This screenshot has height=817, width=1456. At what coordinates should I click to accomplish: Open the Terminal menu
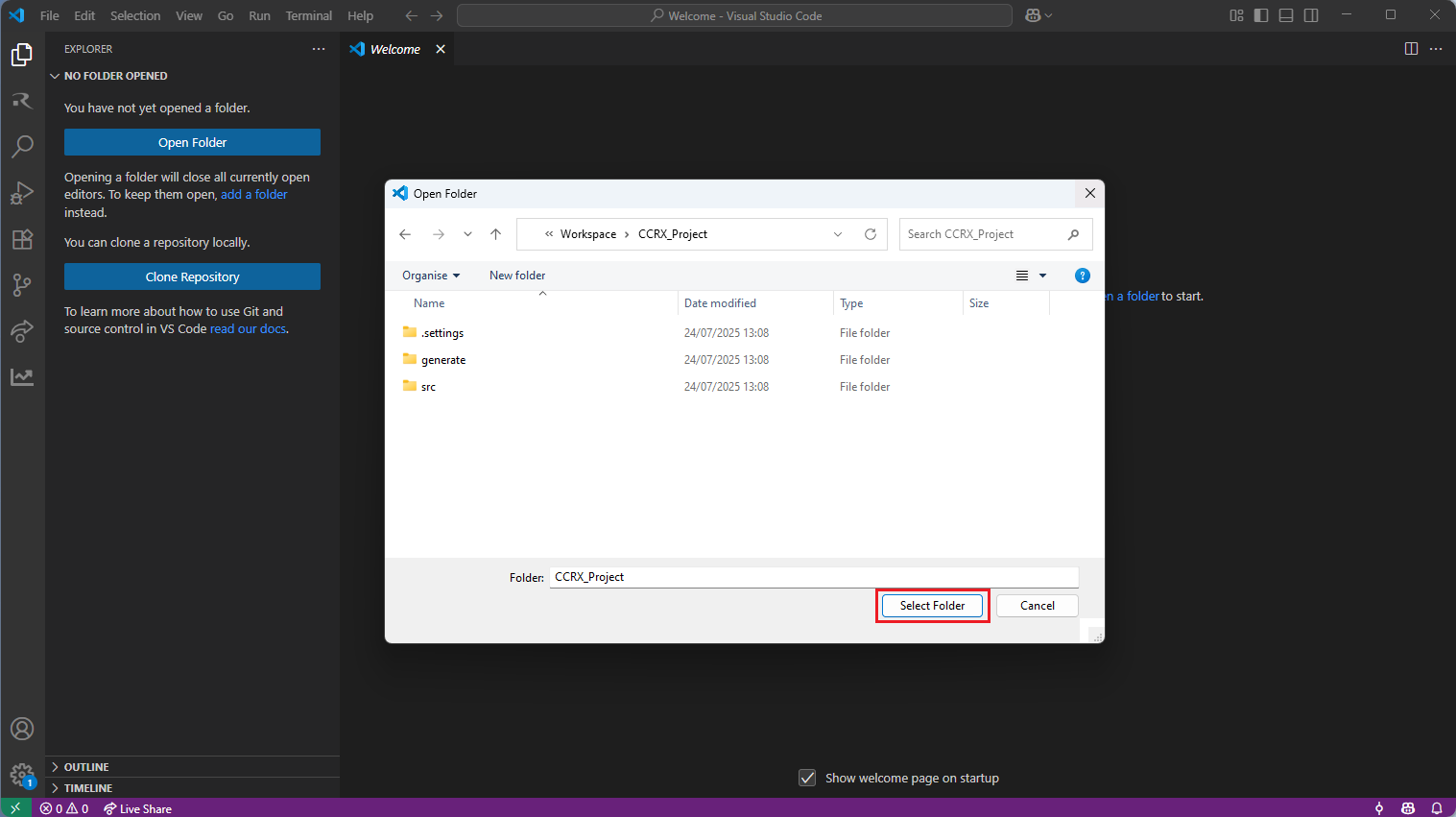pyautogui.click(x=308, y=15)
